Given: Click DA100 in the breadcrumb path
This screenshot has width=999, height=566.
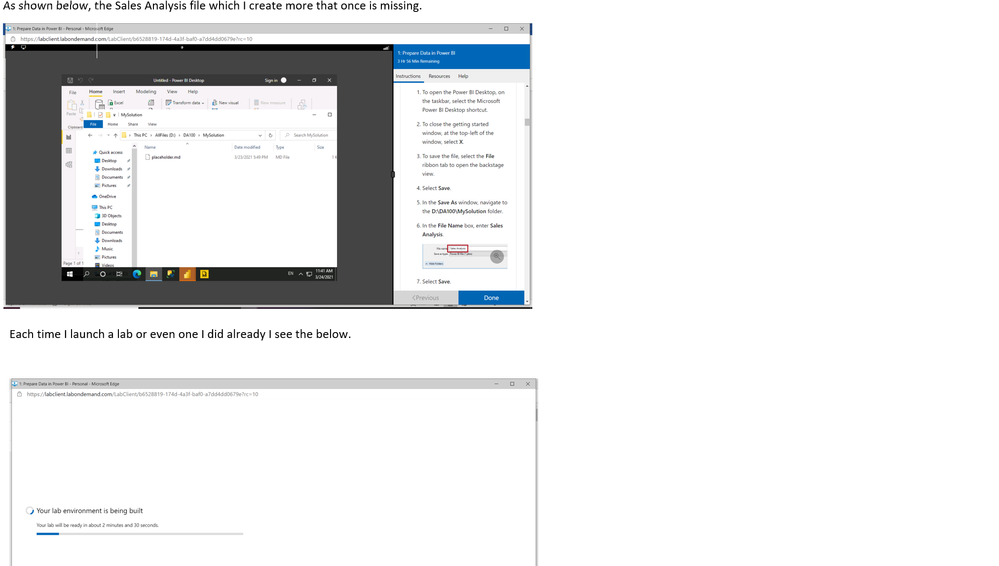Looking at the screenshot, I should pos(189,135).
